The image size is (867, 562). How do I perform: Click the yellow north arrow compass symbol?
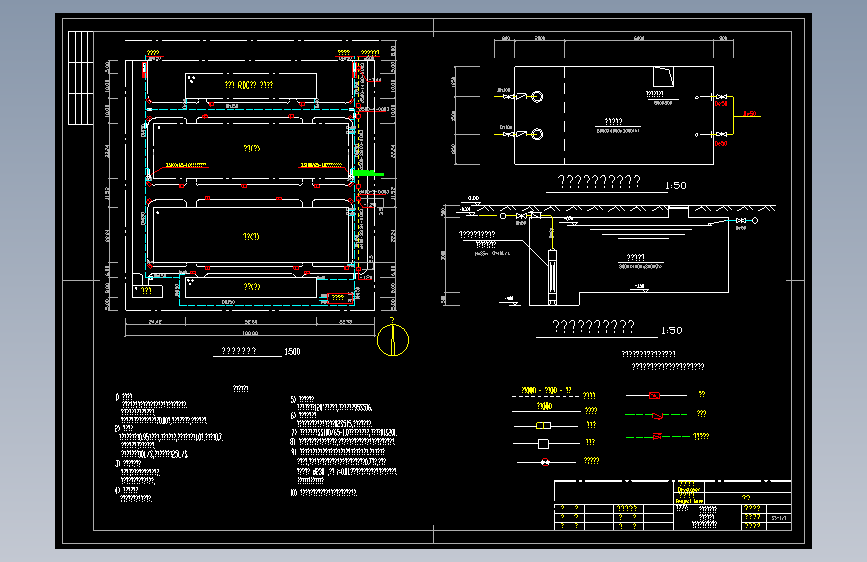point(393,340)
